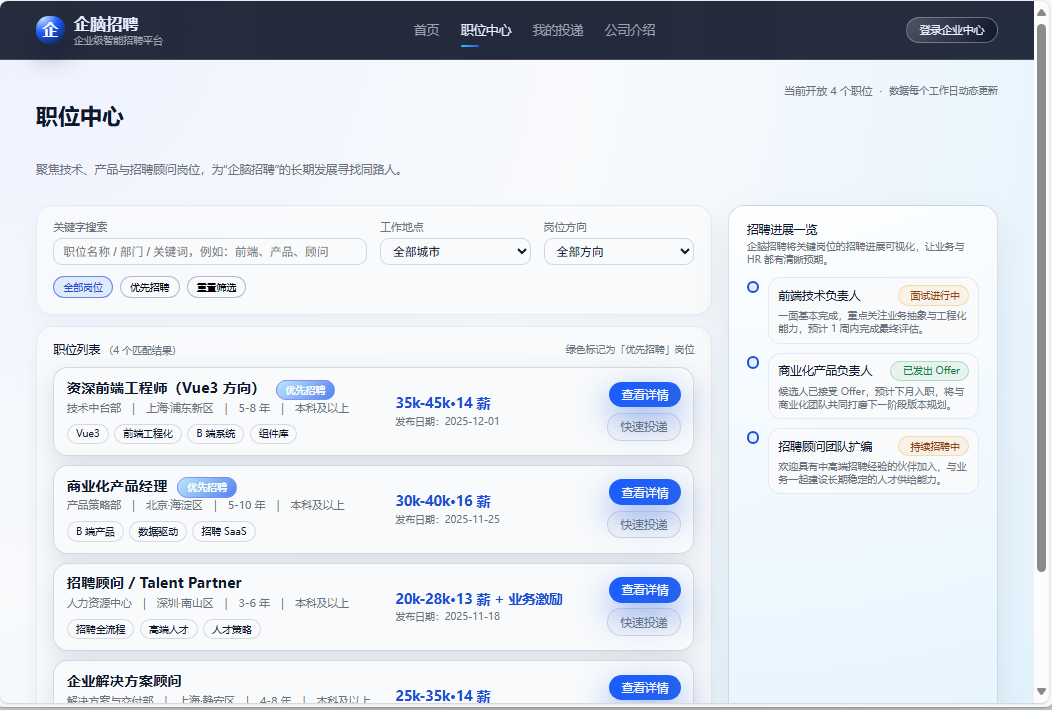Click timeline dot beside 前端技术负责人
1052x710 pixels.
pos(753,287)
